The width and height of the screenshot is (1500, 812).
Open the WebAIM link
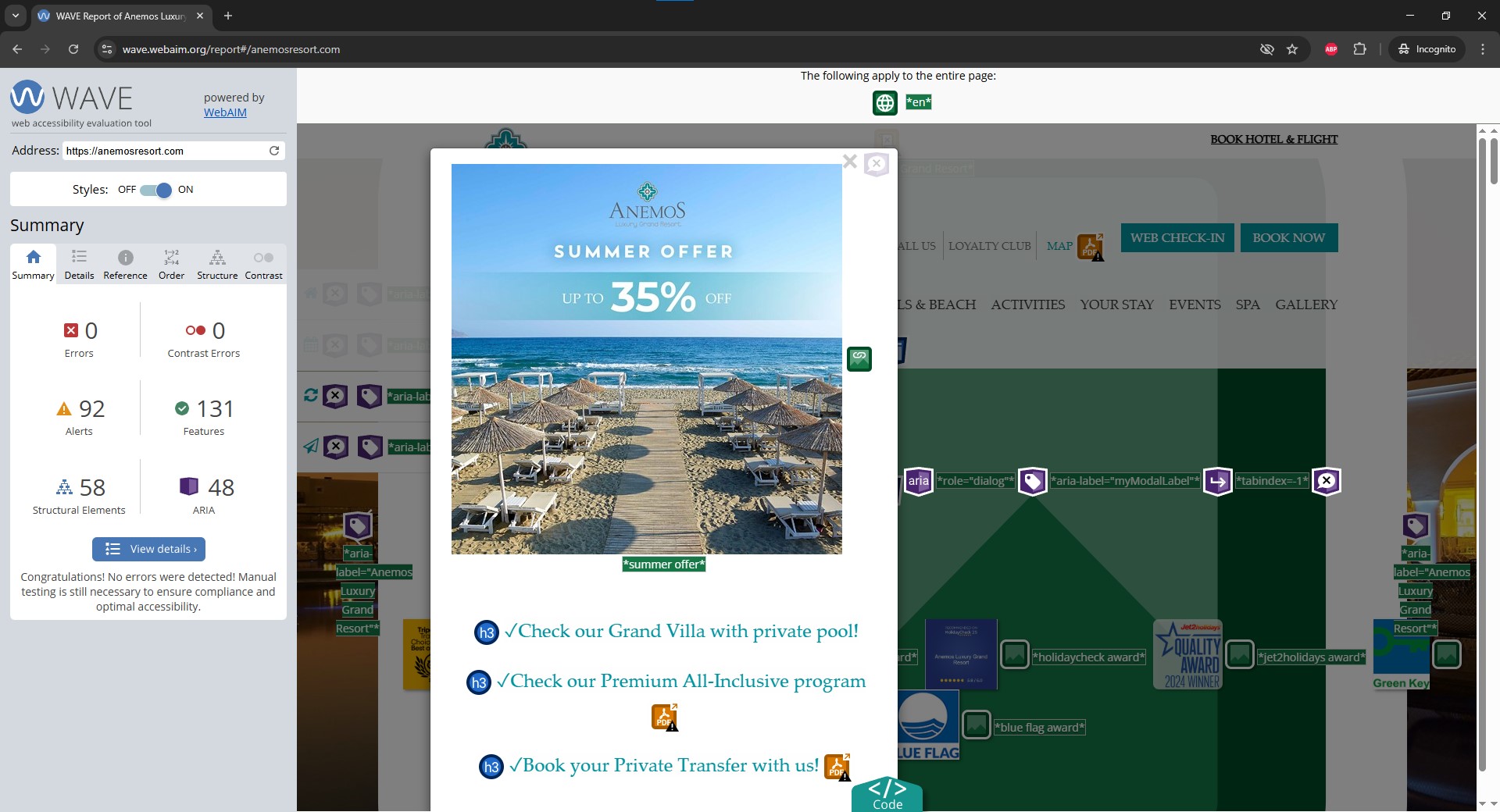pyautogui.click(x=225, y=112)
